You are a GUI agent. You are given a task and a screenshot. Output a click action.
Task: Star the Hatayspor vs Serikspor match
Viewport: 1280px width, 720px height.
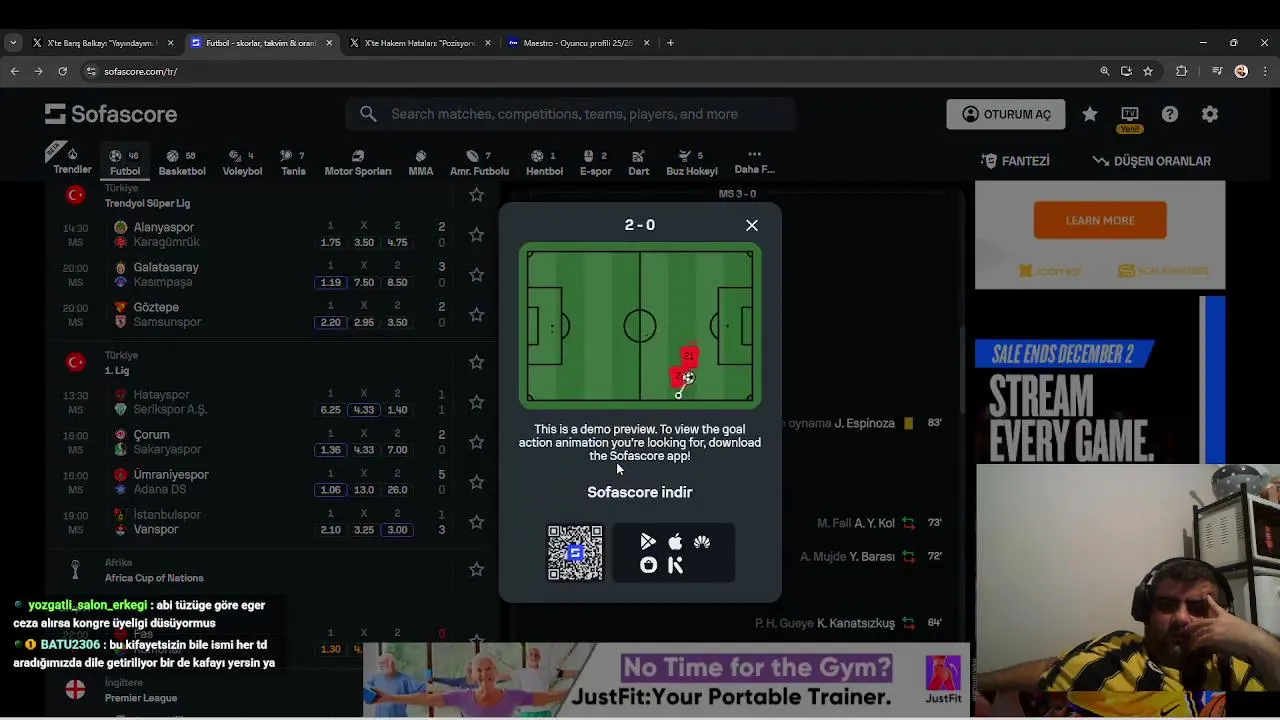(476, 402)
